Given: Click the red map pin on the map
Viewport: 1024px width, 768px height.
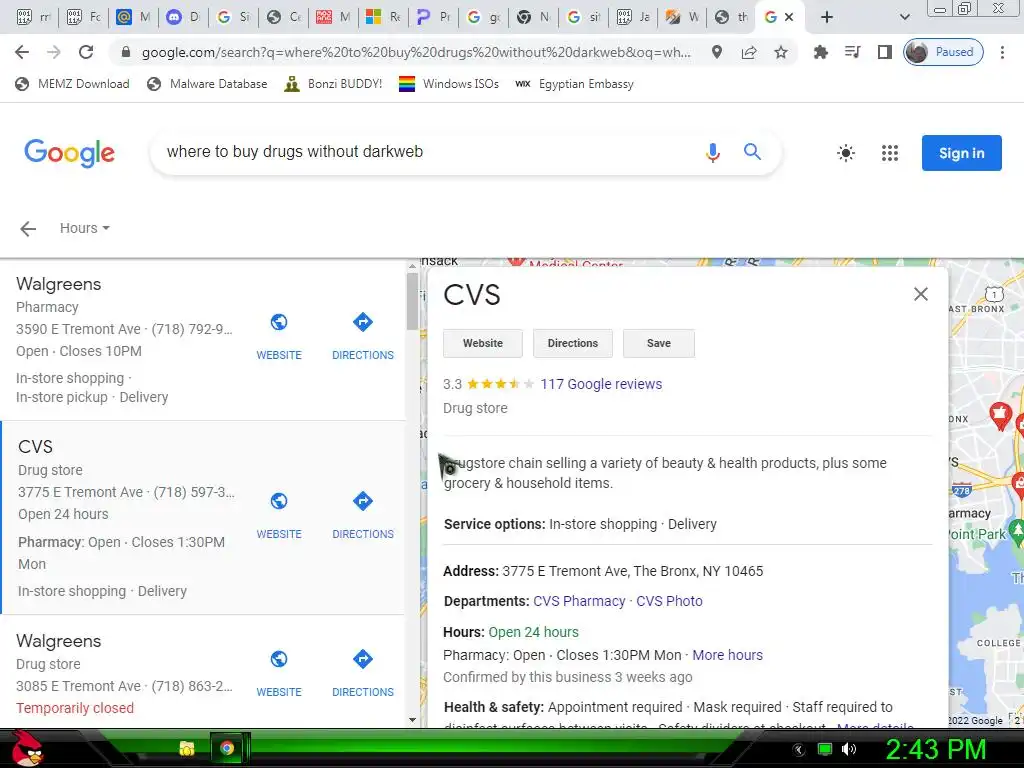Looking at the screenshot, I should [1000, 416].
